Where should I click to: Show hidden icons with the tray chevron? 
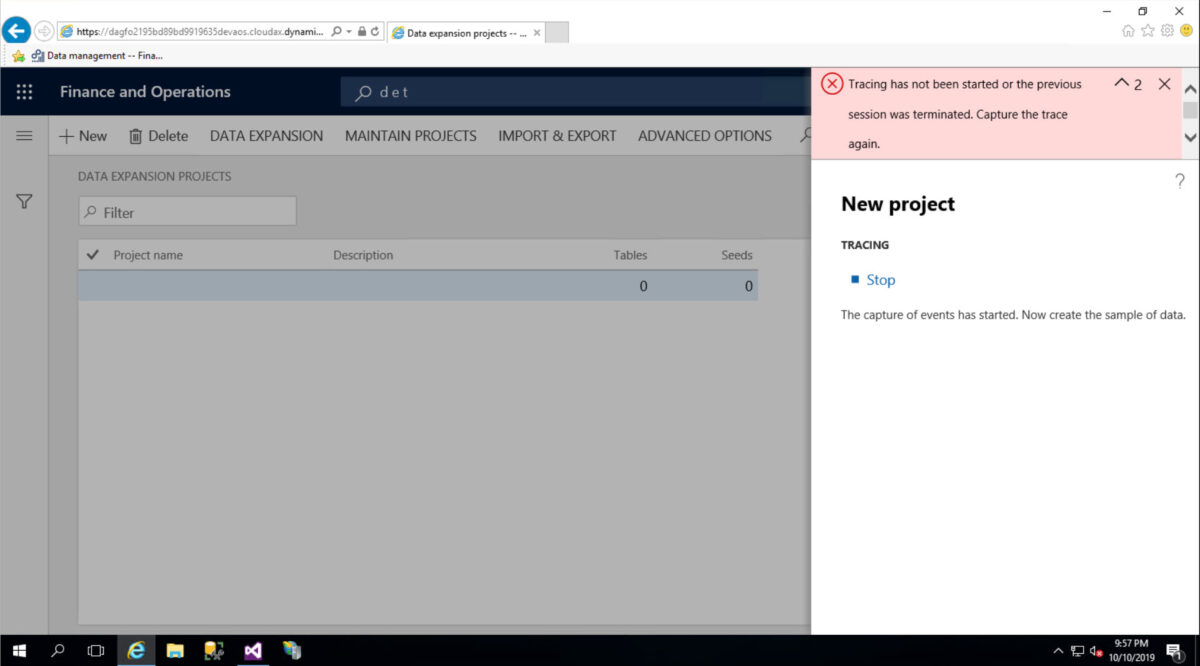point(1057,650)
